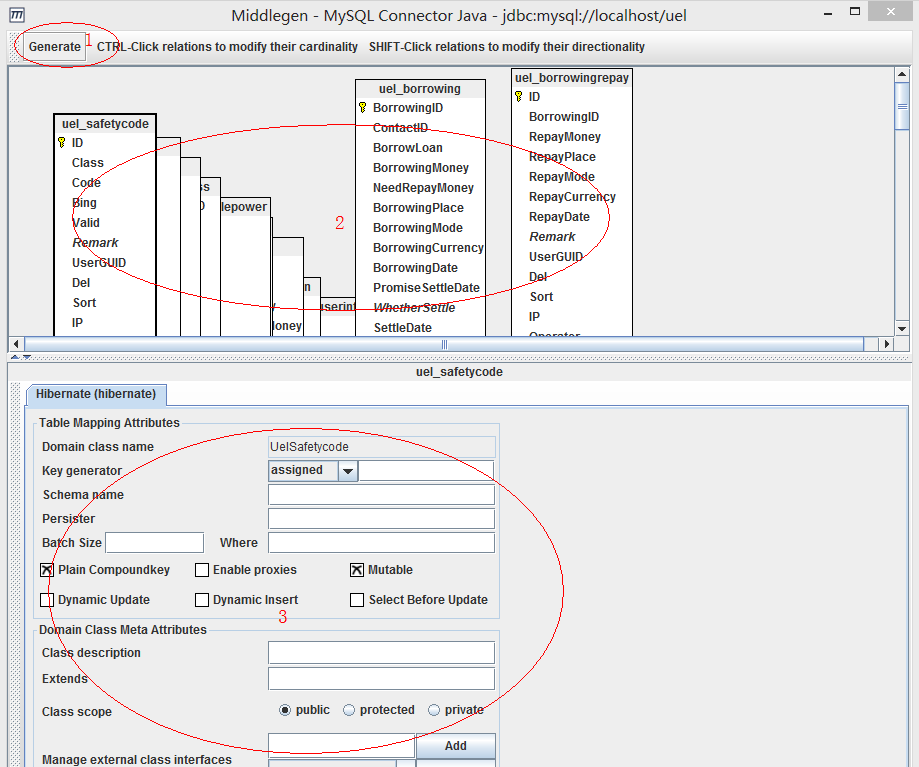The height and width of the screenshot is (767, 919).
Task: Toggle the Plain Compoundkey checkbox
Action: pyautogui.click(x=47, y=570)
